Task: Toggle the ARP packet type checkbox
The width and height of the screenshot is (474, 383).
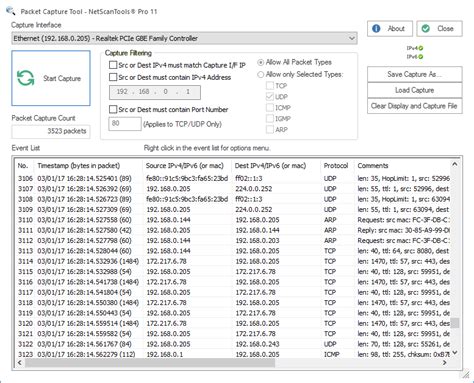Action: 270,129
